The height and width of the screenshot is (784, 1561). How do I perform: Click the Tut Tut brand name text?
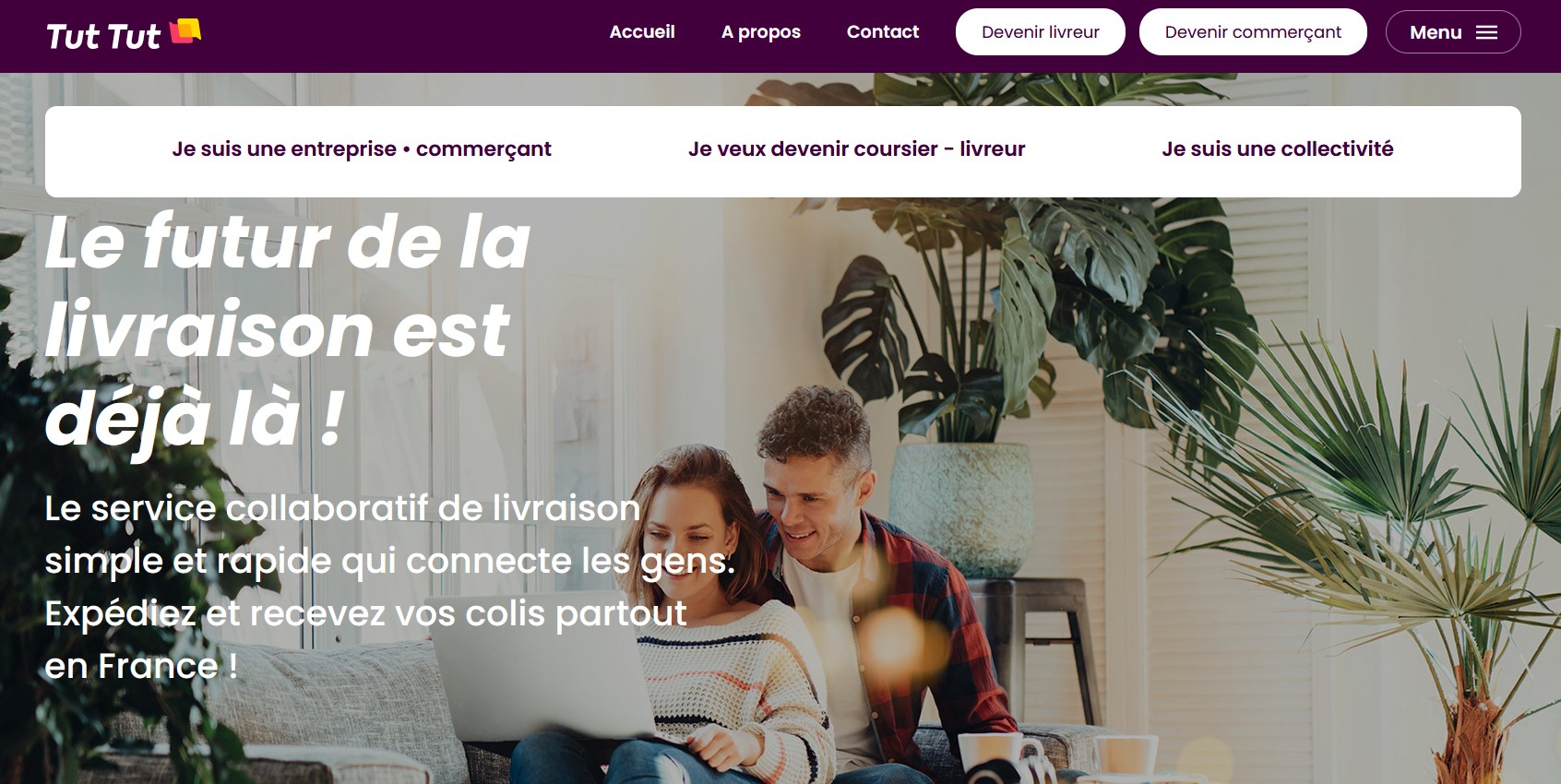tap(103, 36)
